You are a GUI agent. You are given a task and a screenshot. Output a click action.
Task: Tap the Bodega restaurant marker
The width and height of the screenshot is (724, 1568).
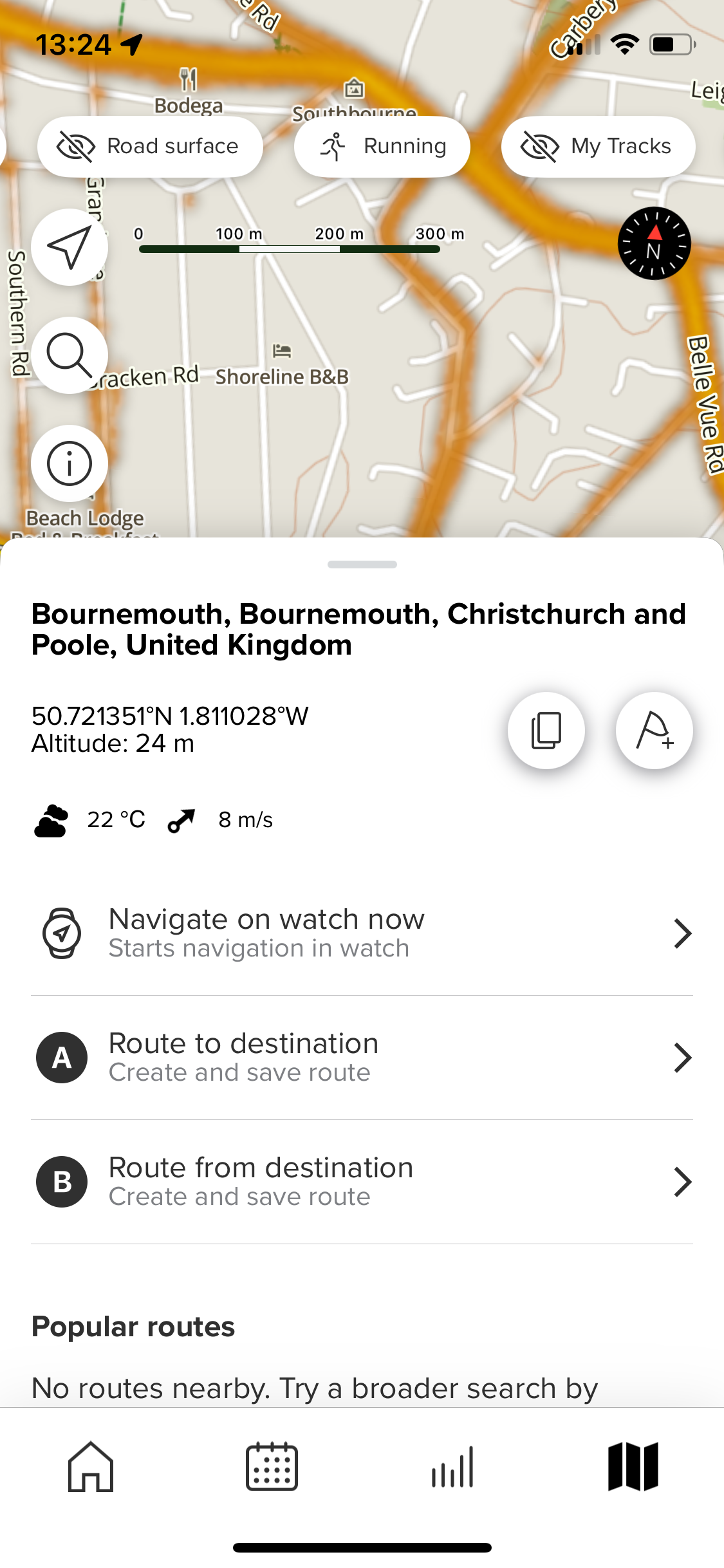pos(188,80)
